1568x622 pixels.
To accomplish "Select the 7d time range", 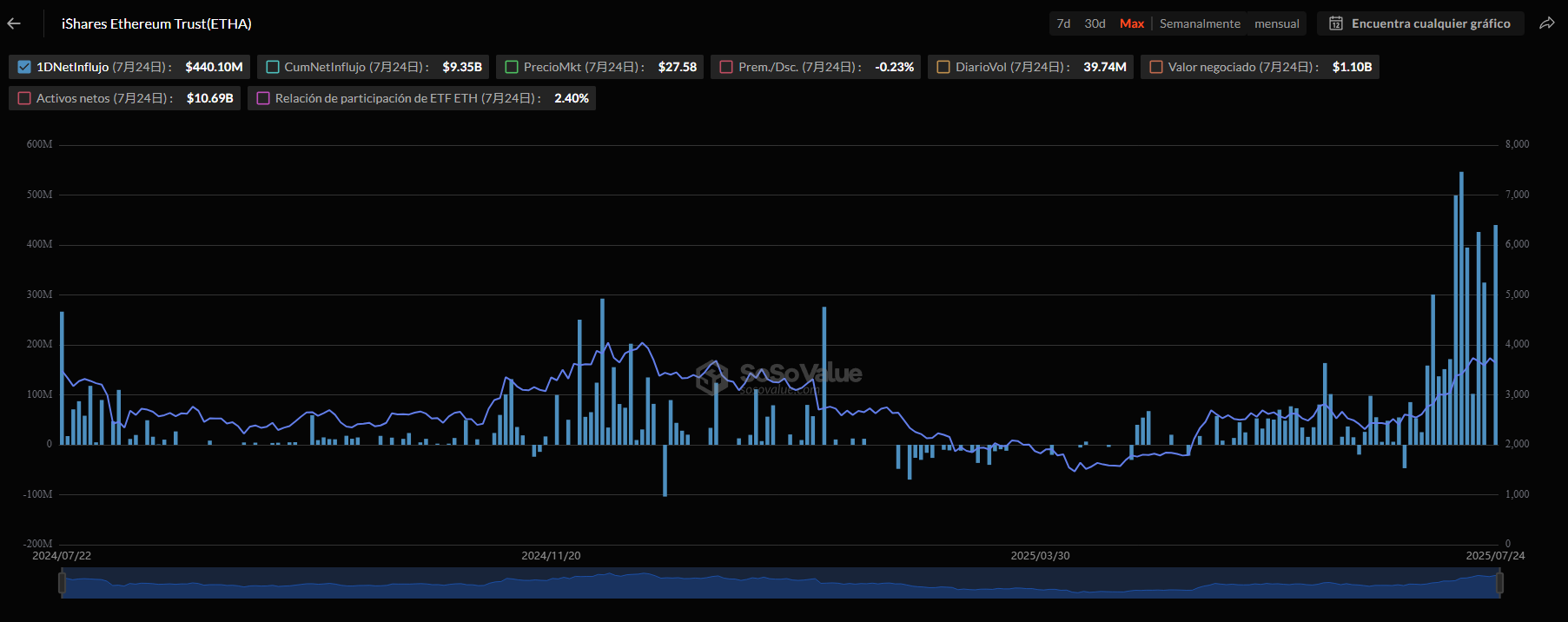I will [x=1063, y=23].
